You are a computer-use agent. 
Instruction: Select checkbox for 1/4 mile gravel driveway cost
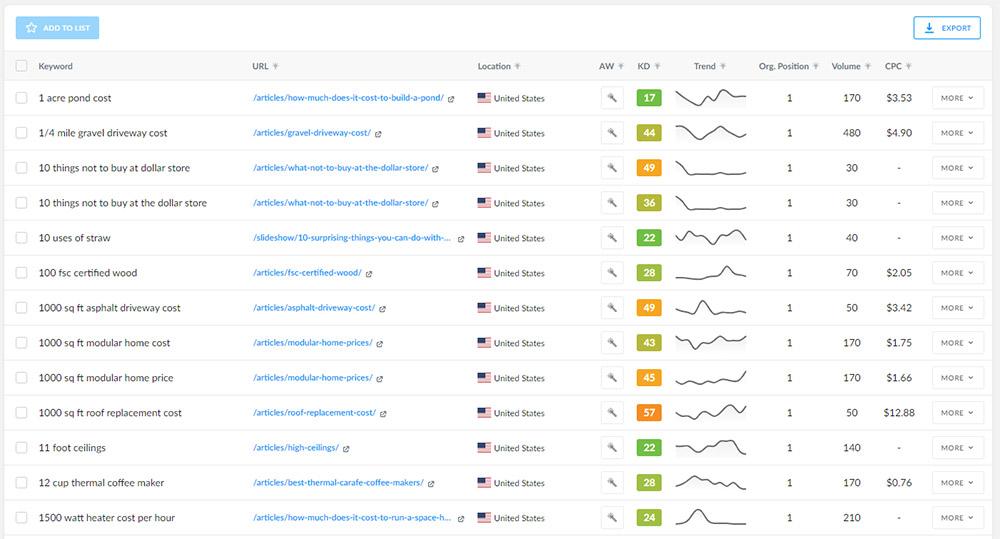pyautogui.click(x=22, y=133)
